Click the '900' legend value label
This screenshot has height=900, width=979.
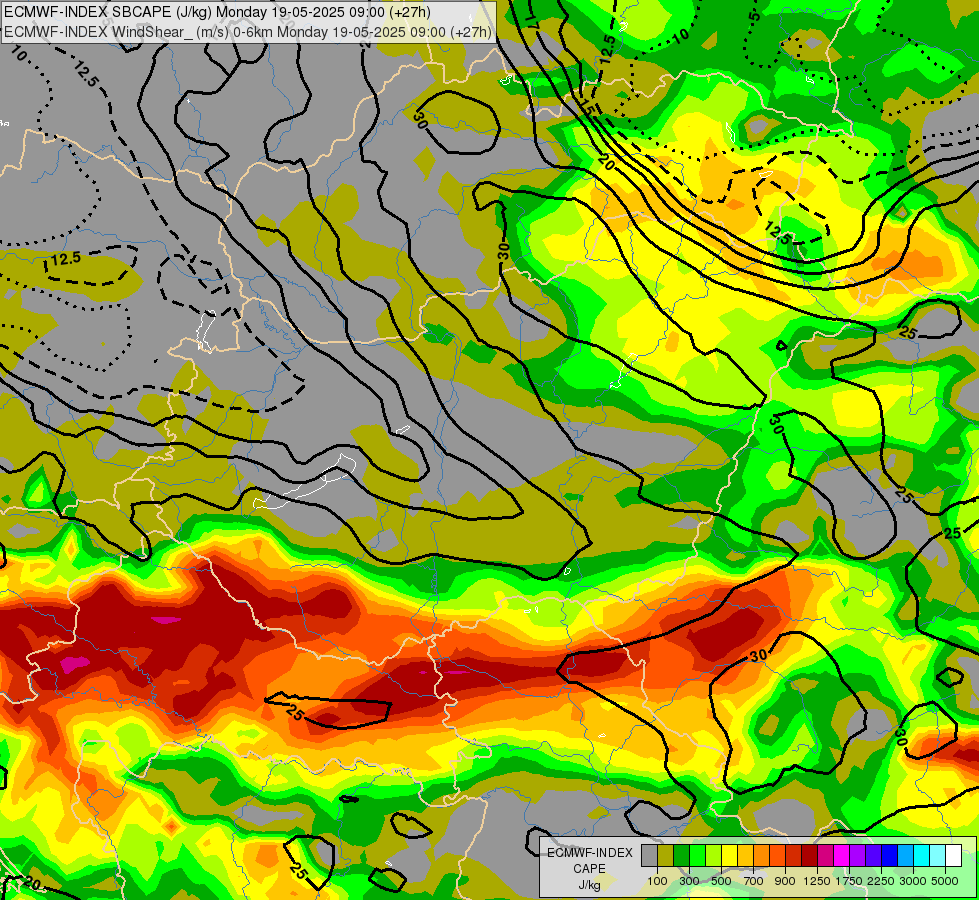tap(785, 881)
